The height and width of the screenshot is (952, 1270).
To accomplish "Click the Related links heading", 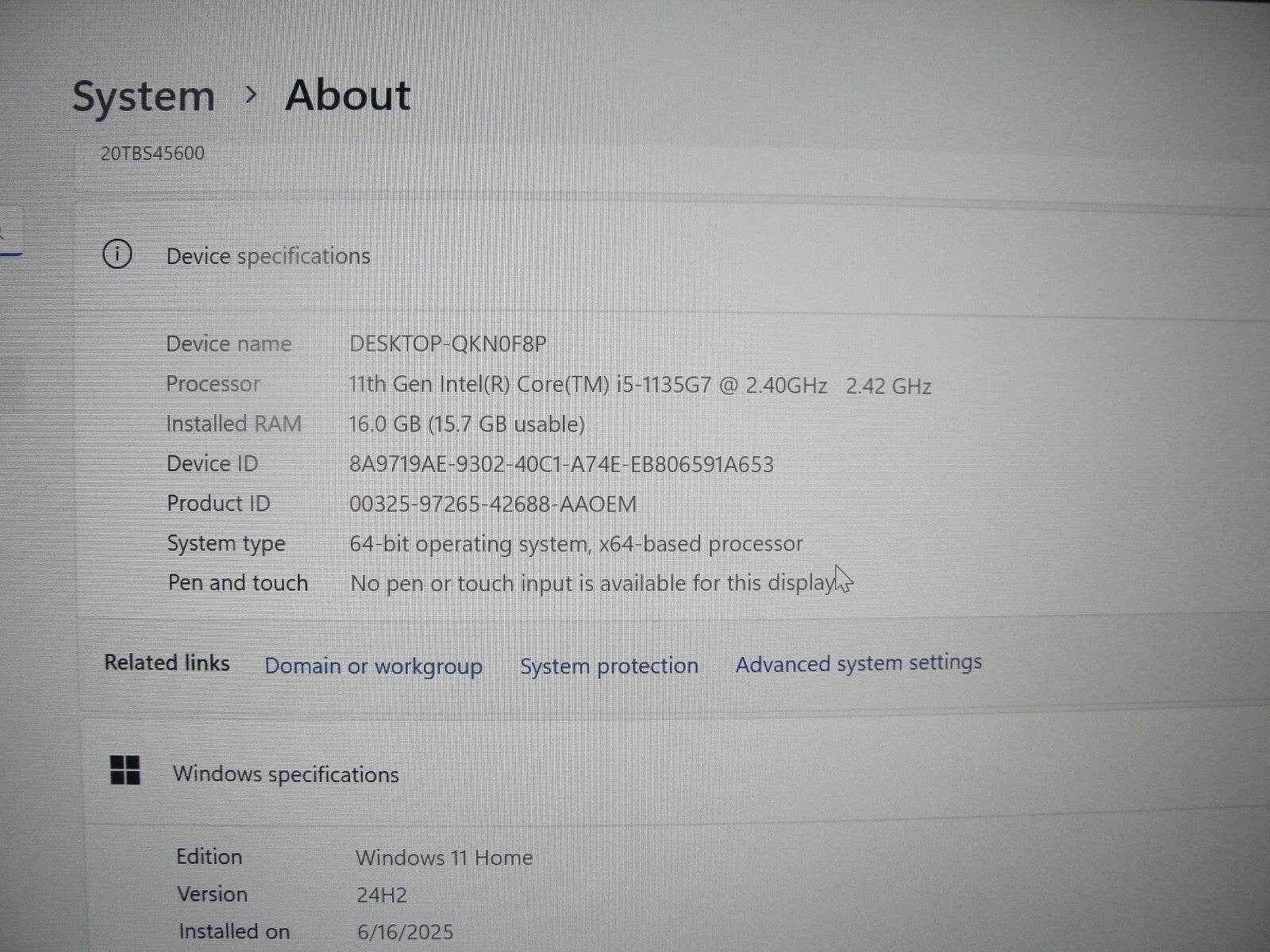I will point(166,663).
